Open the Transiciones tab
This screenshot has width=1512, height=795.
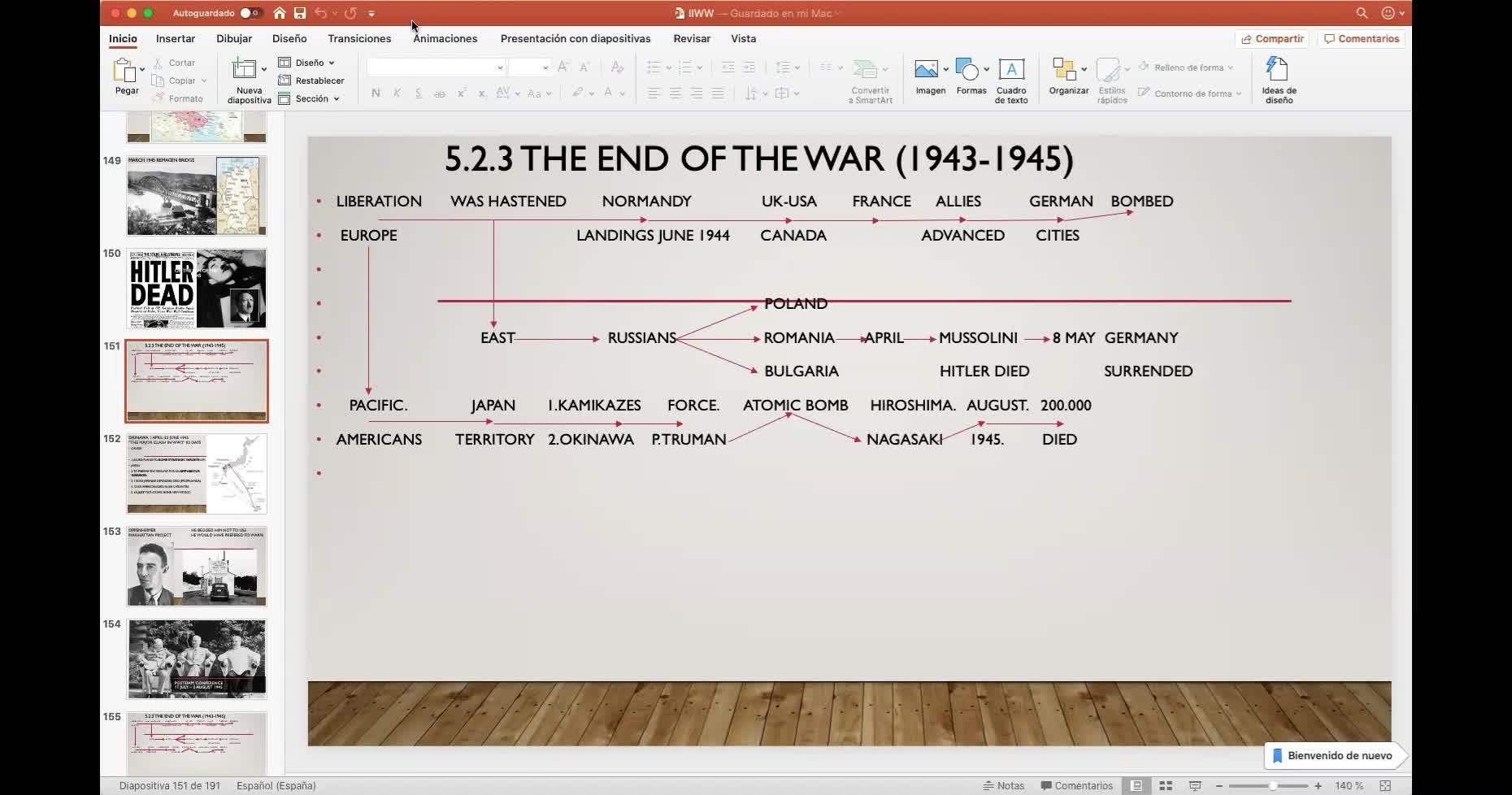coord(359,38)
